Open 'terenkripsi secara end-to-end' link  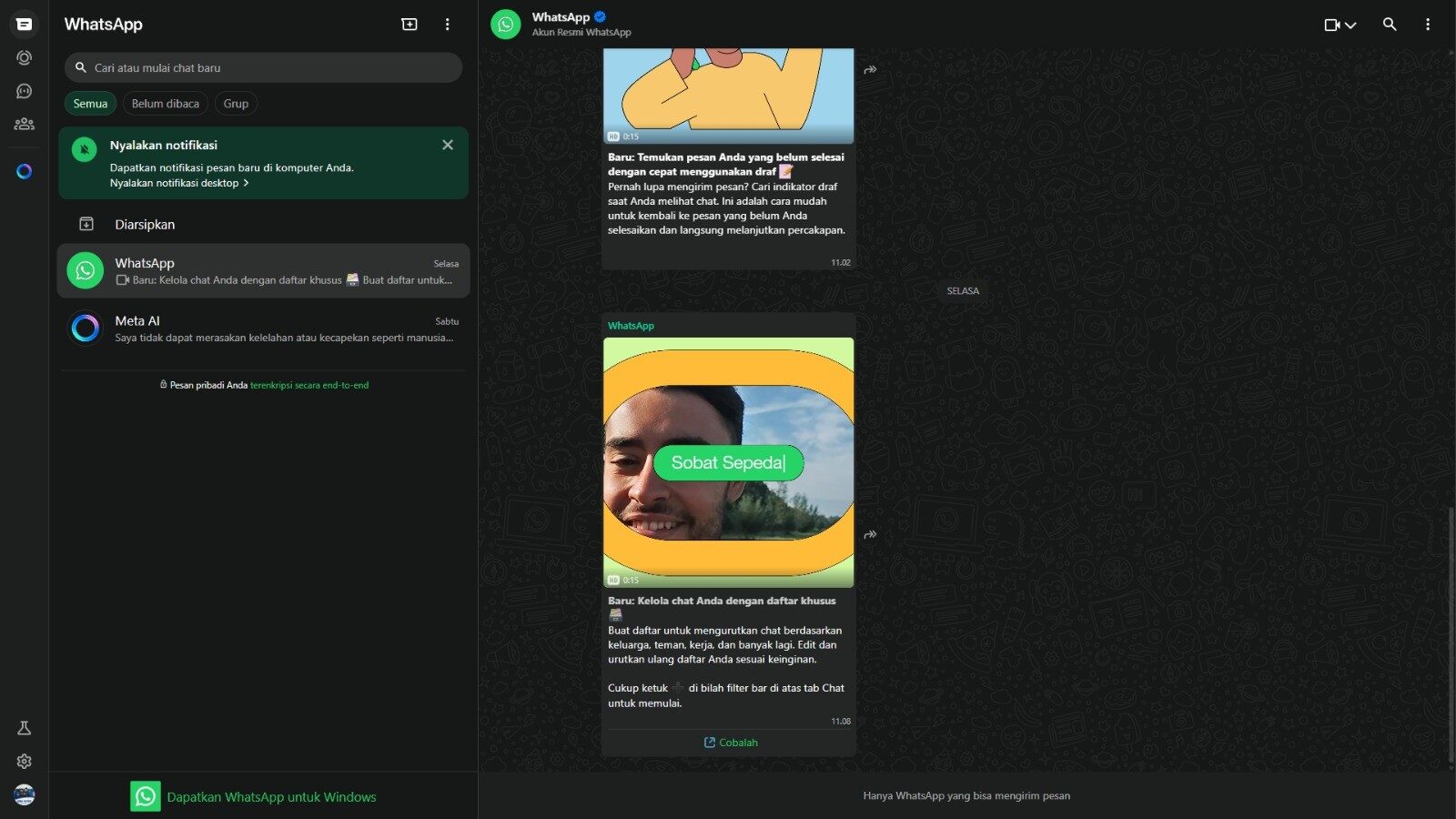pyautogui.click(x=309, y=385)
